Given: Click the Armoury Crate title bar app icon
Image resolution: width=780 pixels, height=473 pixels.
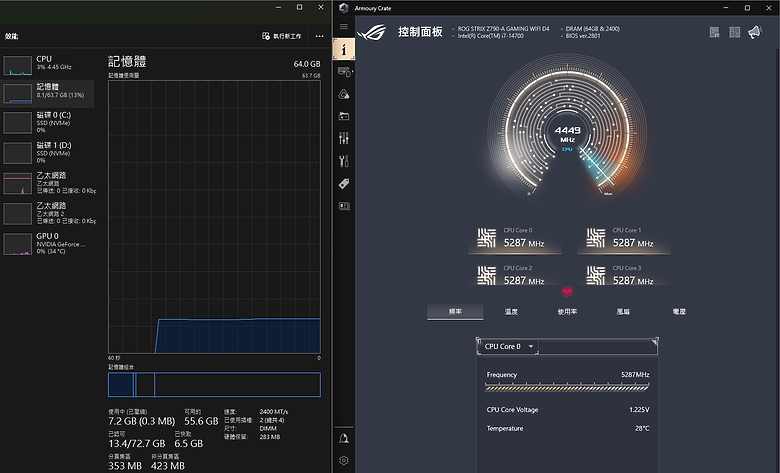Looking at the screenshot, I should coord(344,8).
